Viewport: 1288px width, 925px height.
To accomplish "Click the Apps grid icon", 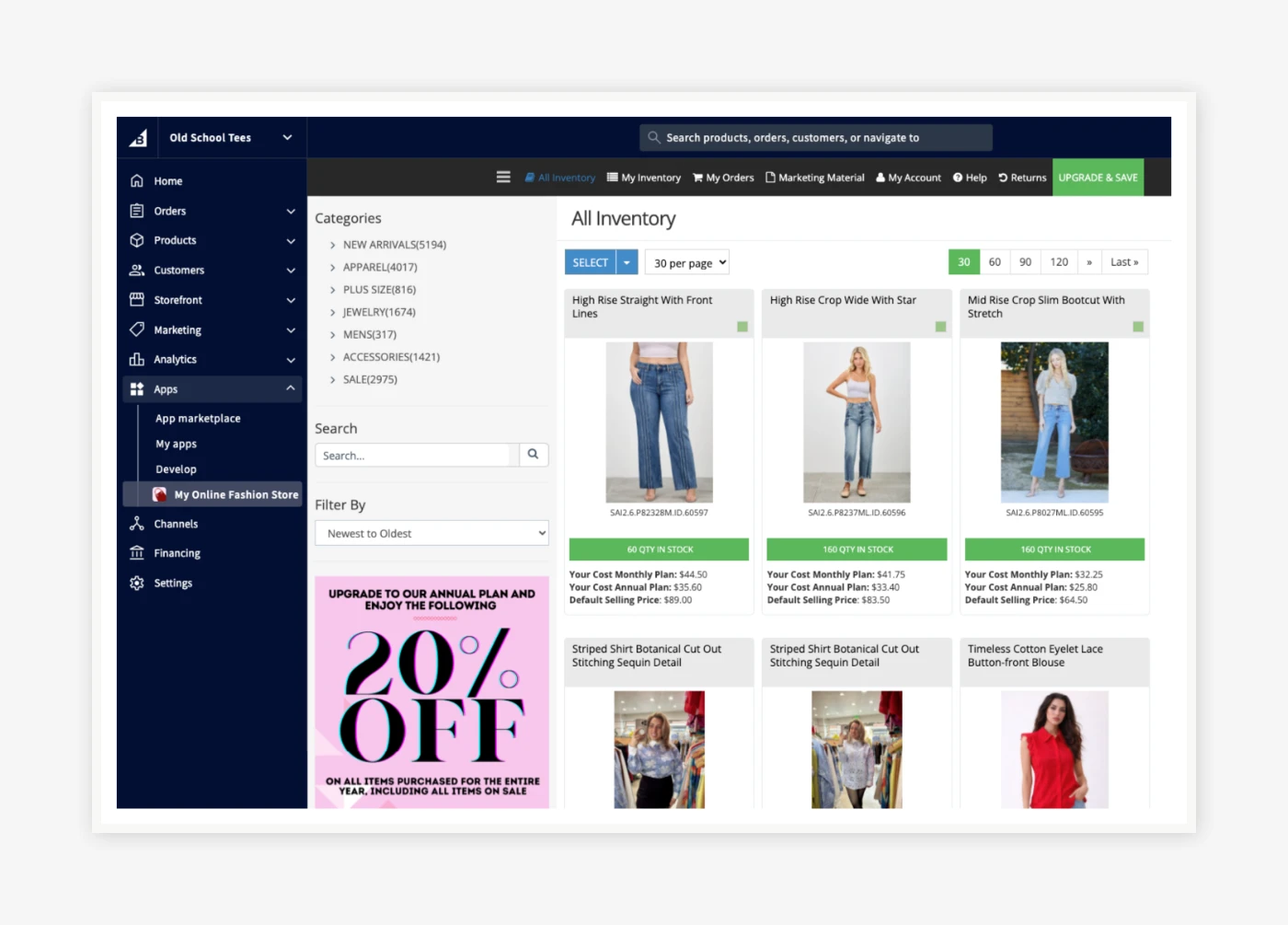I will 137,389.
